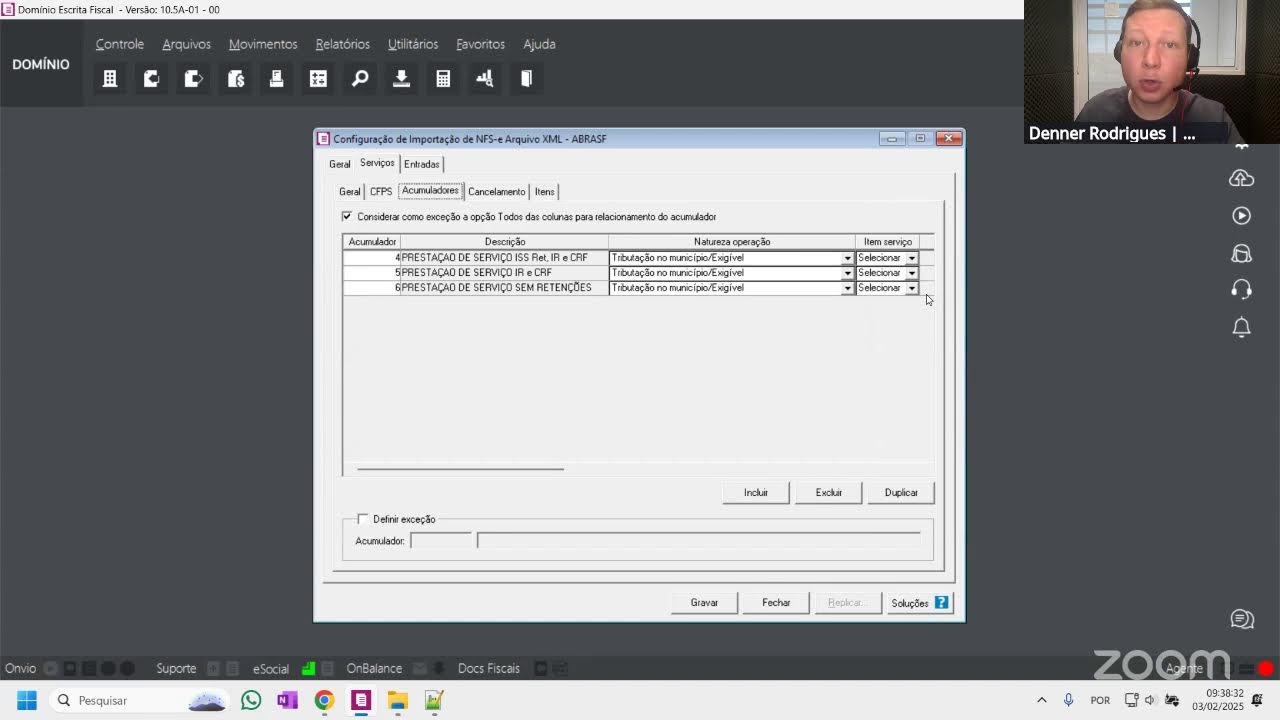This screenshot has height=720, width=1280.
Task: Open the math operations grid icon
Action: tap(318, 79)
